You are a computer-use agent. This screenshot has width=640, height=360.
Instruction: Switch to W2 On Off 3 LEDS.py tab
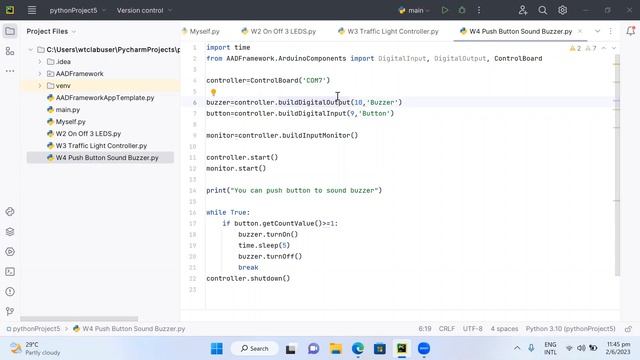click(x=278, y=31)
